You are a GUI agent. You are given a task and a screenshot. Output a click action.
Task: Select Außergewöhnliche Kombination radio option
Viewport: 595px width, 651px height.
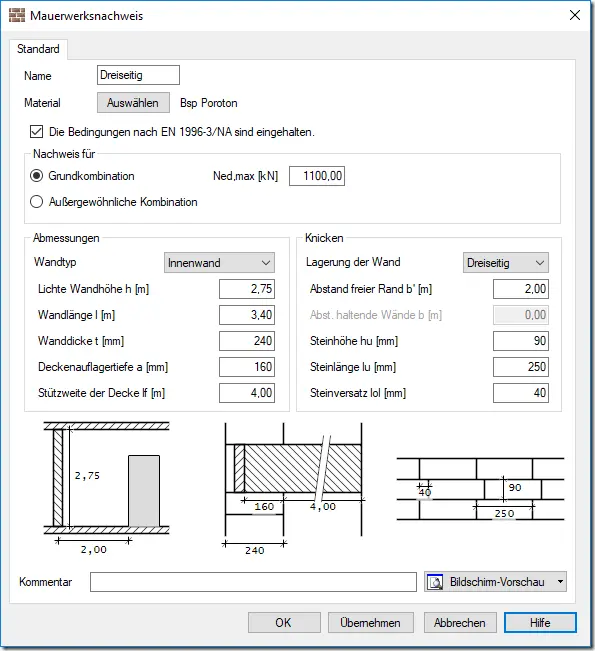37,202
